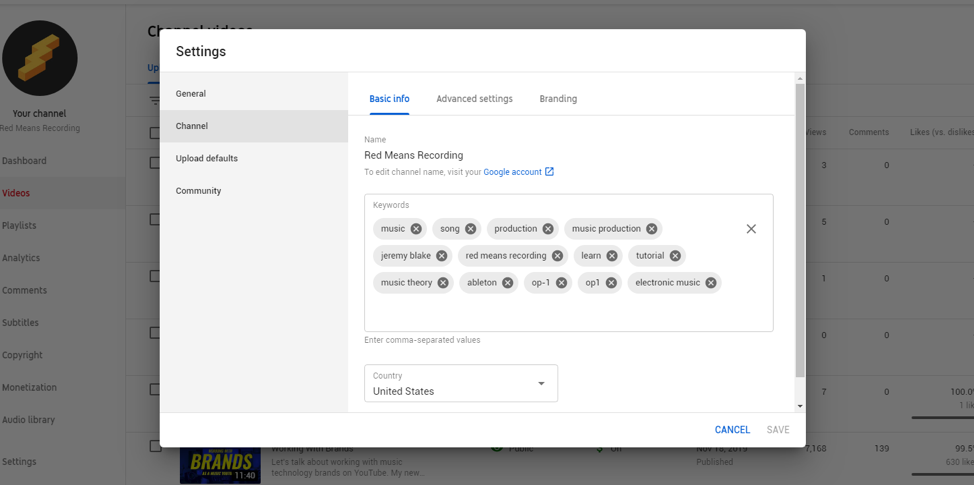Remove the "red means recording" keyword chip
This screenshot has width=974, height=485.
click(x=557, y=255)
